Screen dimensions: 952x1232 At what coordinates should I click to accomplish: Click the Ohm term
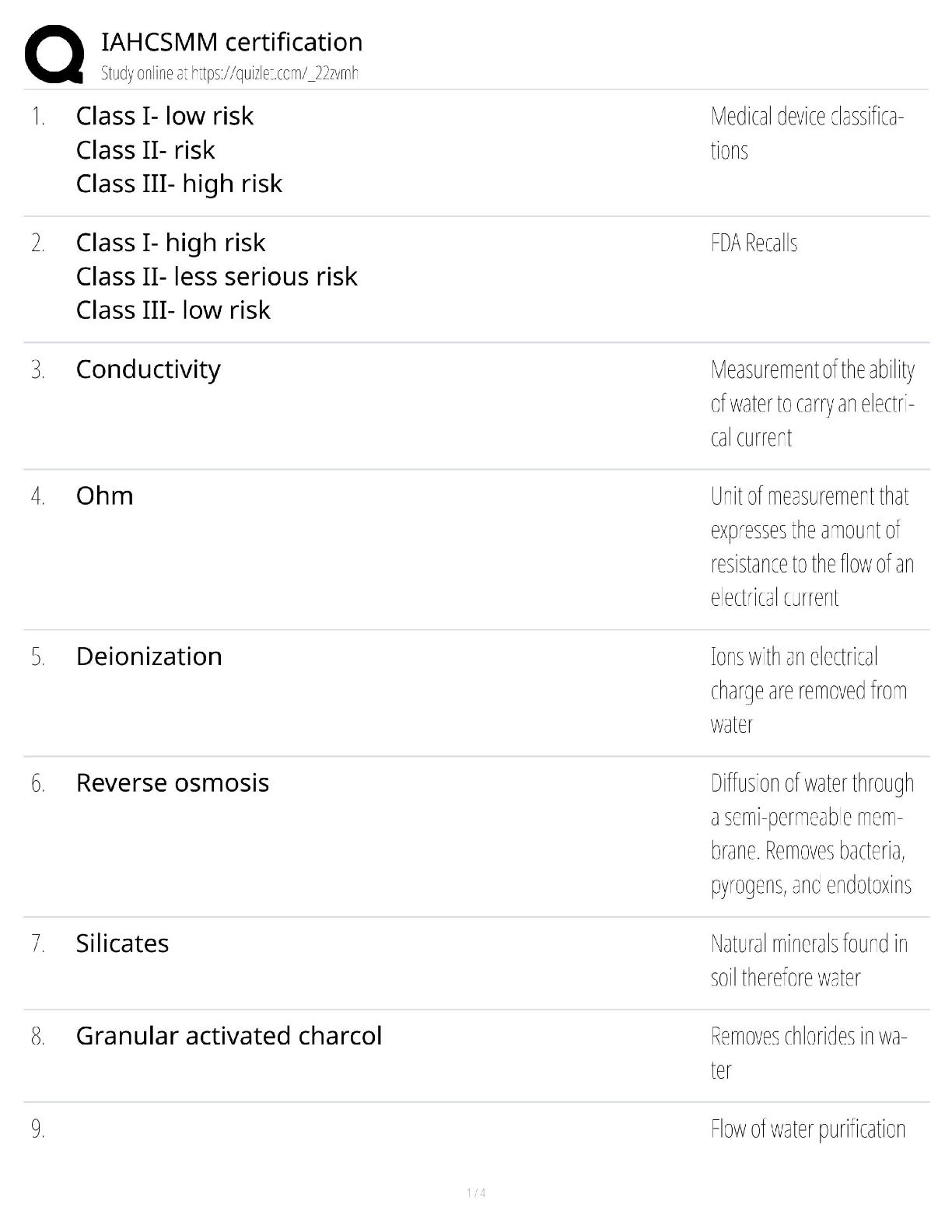pos(104,496)
